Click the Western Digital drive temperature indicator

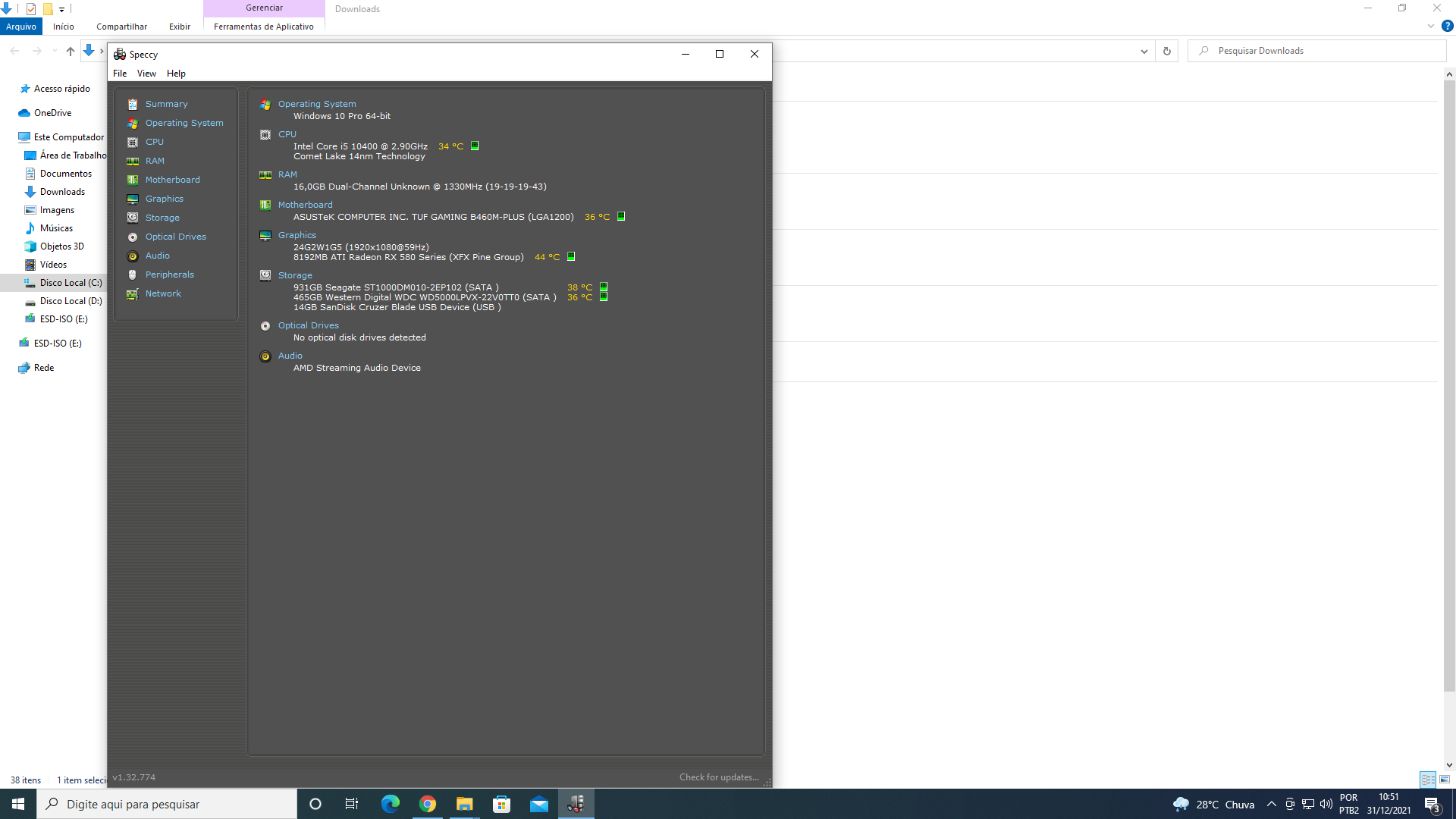pyautogui.click(x=604, y=297)
